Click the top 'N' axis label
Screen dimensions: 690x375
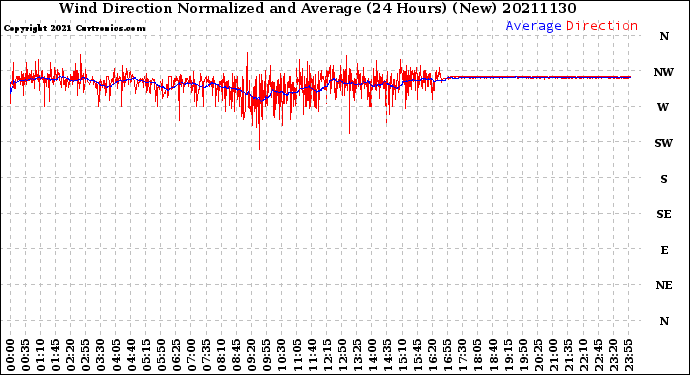click(664, 37)
